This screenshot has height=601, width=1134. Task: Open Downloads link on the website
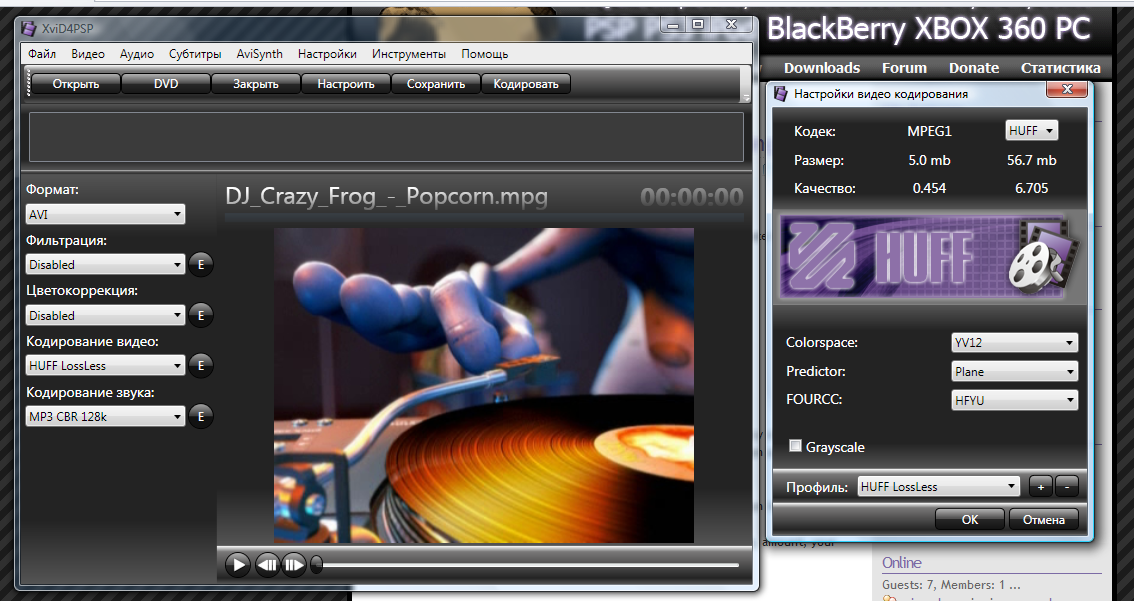pyautogui.click(x=822, y=68)
